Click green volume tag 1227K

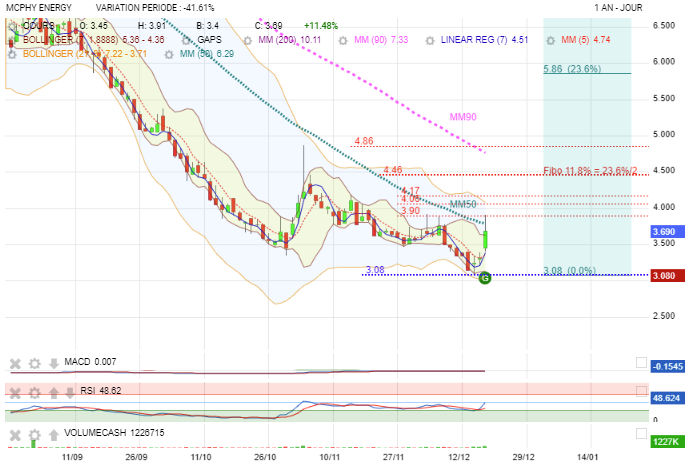[x=667, y=441]
